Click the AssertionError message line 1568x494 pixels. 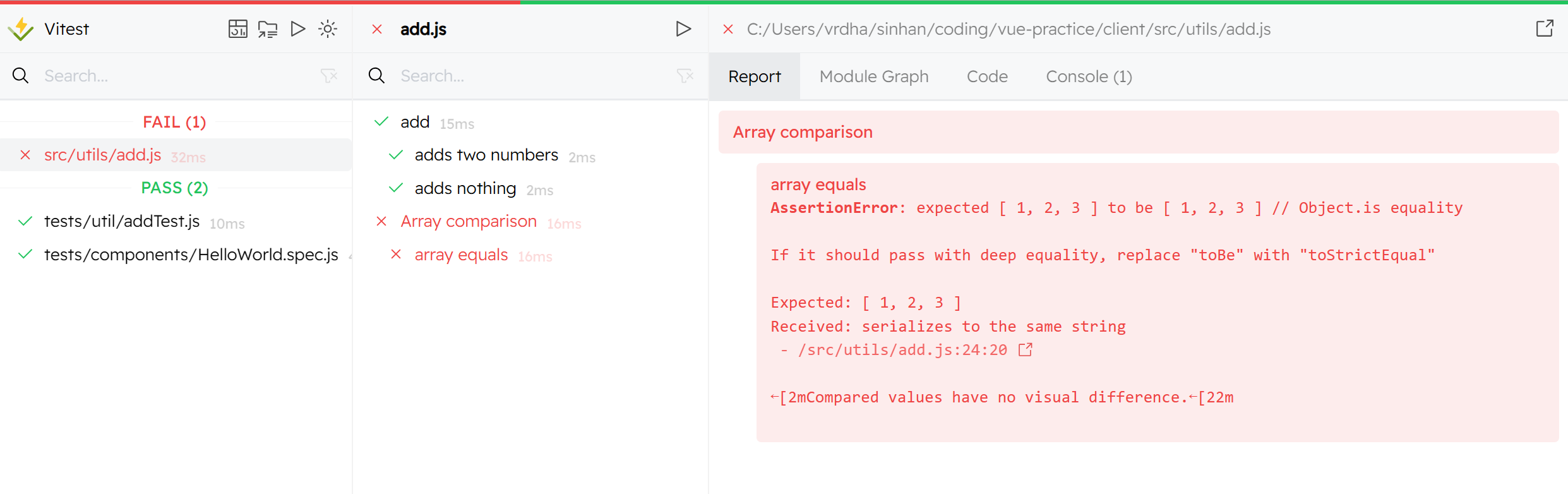(x=1116, y=208)
